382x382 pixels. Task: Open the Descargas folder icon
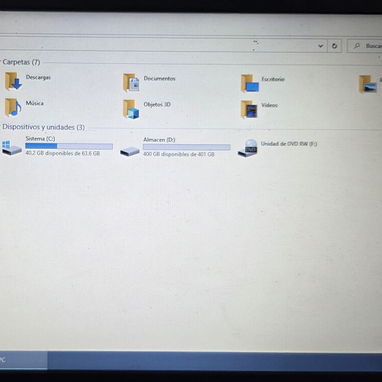coord(13,81)
